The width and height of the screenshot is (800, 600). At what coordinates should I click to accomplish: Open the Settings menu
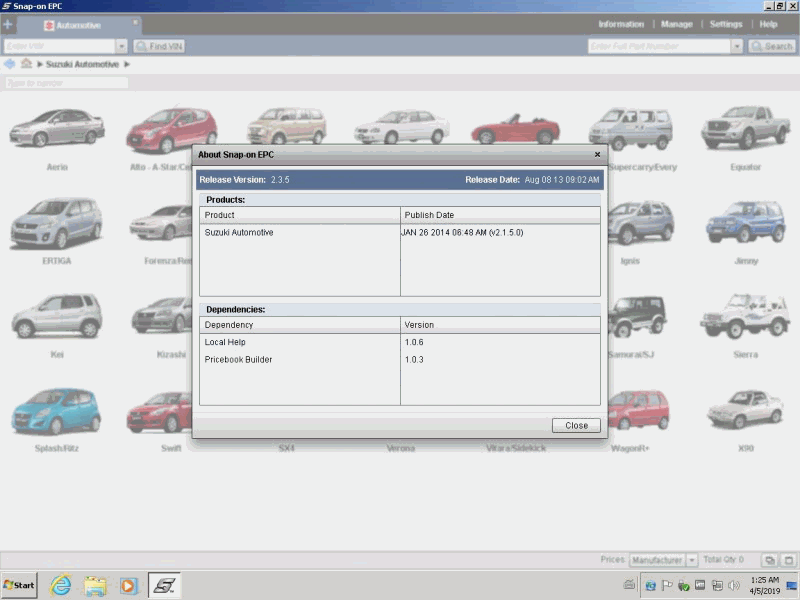click(x=726, y=24)
